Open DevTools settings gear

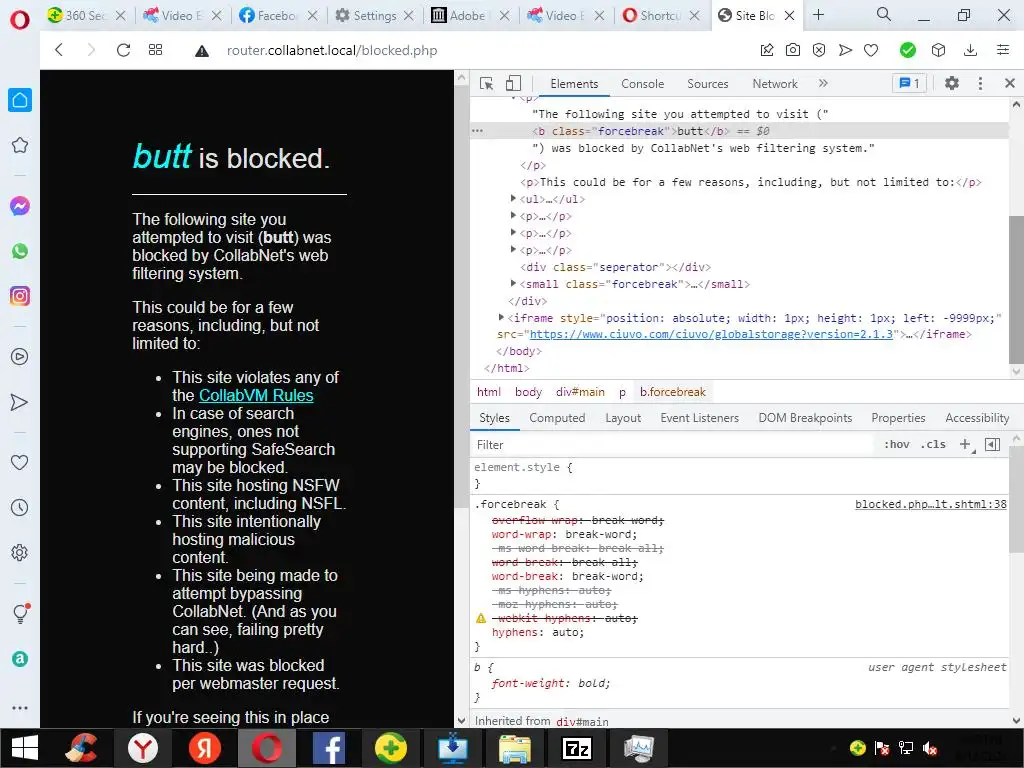(952, 84)
